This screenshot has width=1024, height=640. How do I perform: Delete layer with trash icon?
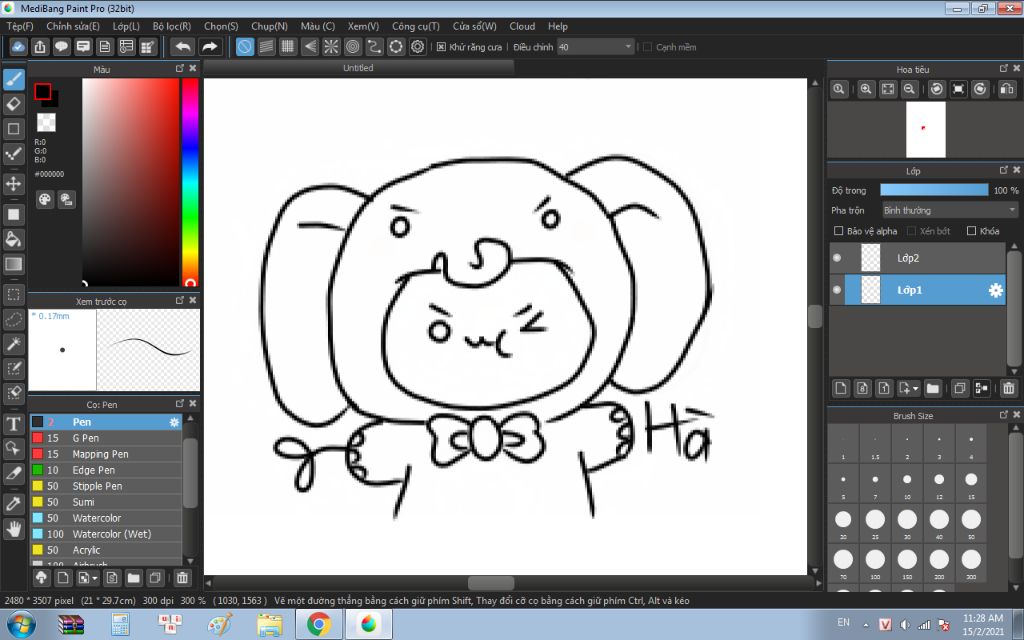coord(1008,389)
